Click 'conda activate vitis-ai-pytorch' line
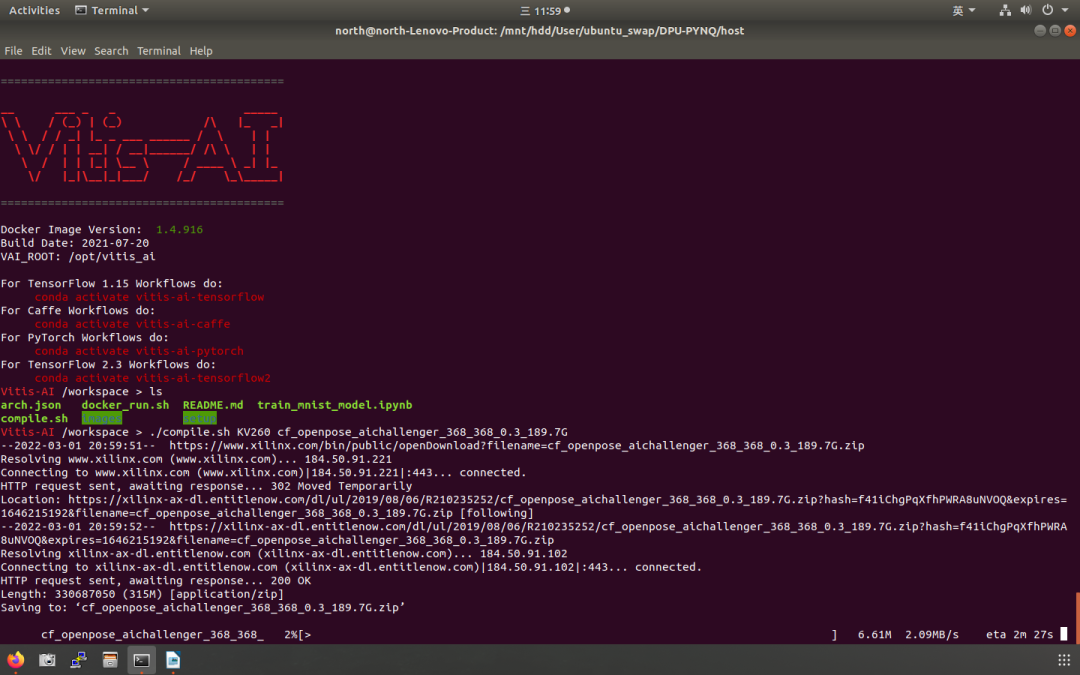 pyautogui.click(x=139, y=351)
